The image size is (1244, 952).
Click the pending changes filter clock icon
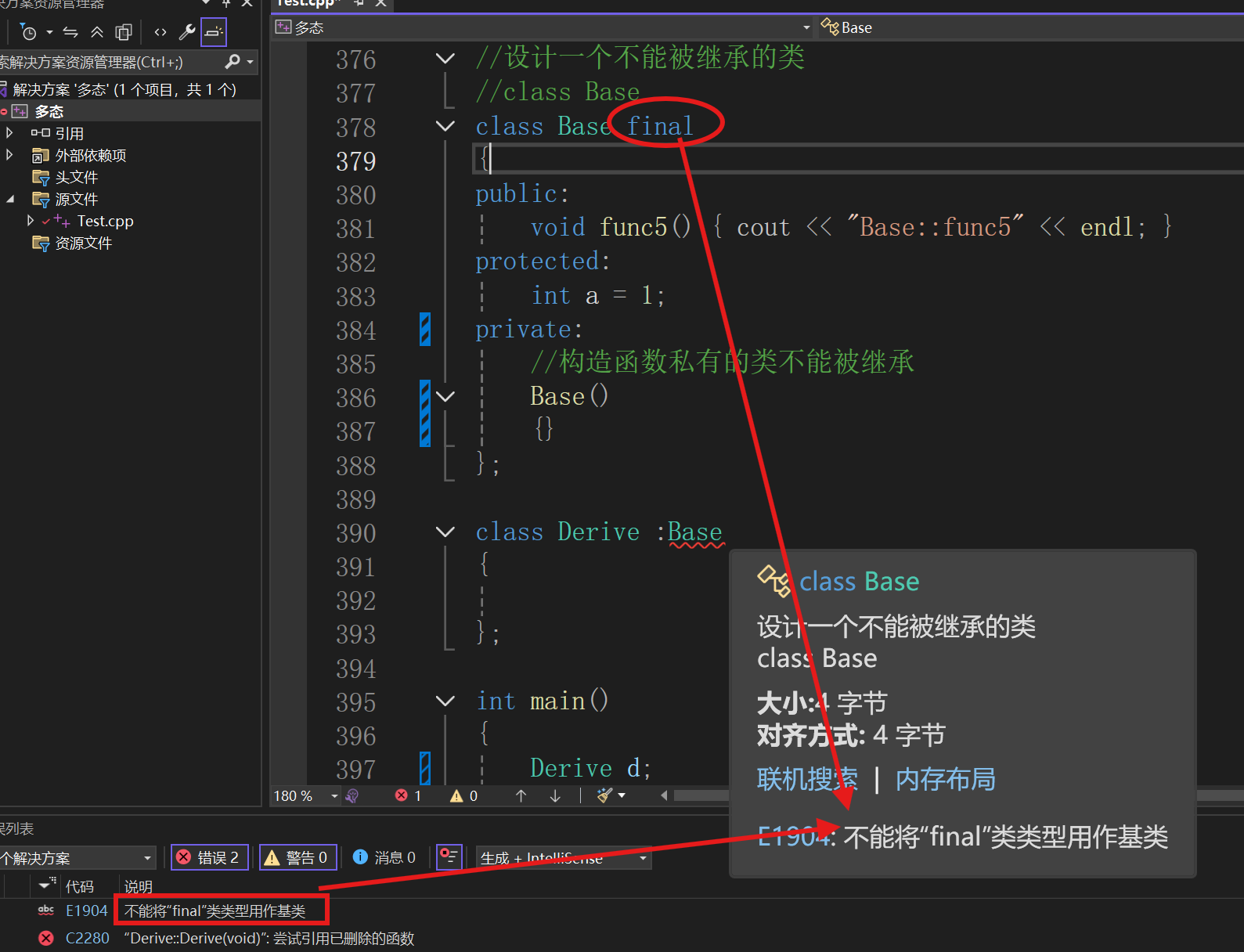[x=28, y=32]
